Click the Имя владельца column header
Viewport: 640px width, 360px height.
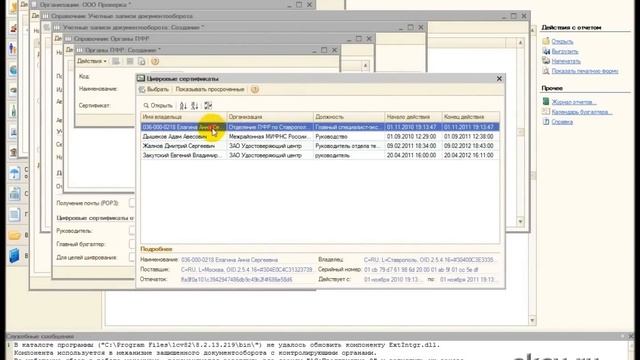[x=184, y=117]
